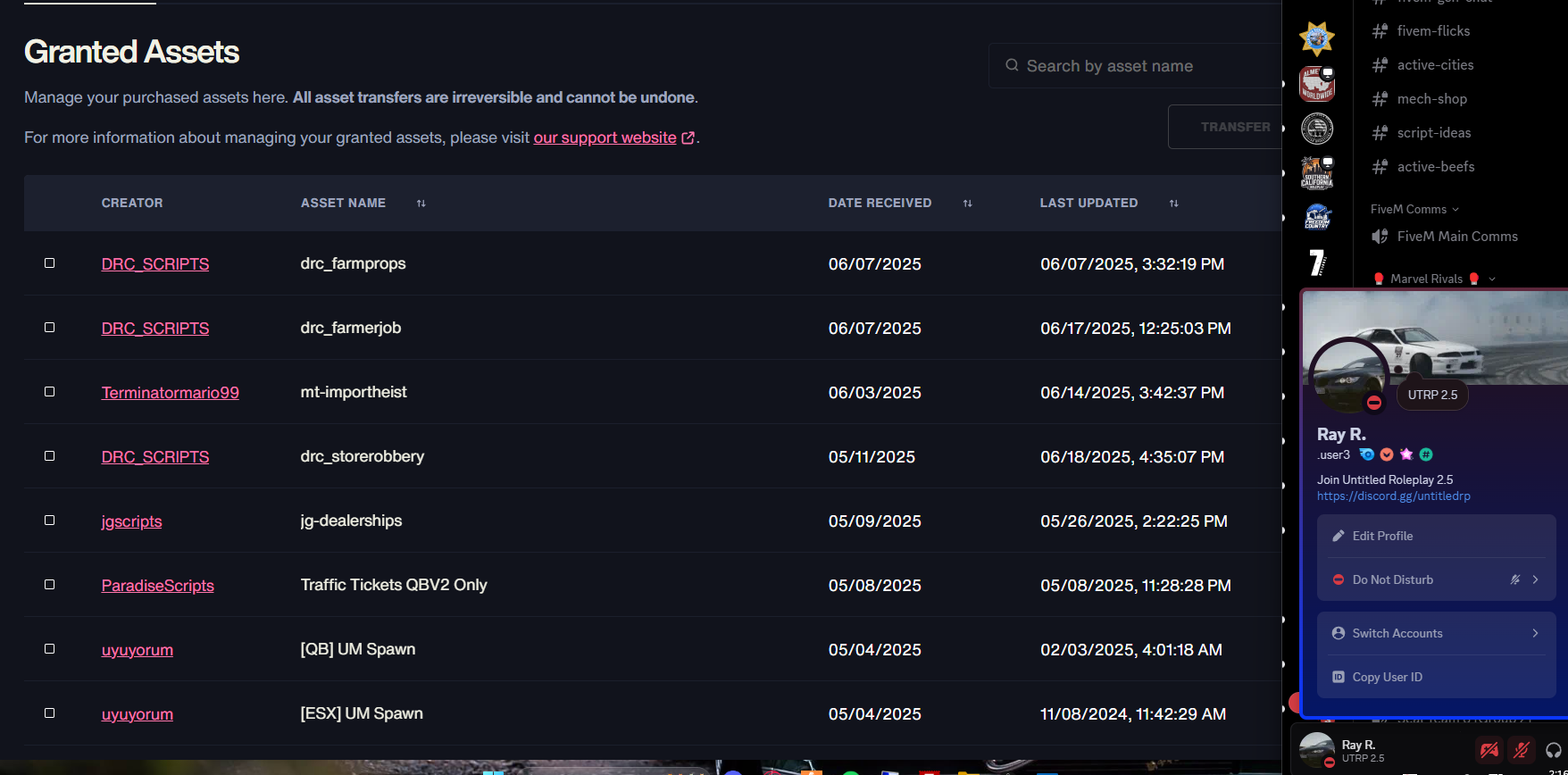The height and width of the screenshot is (775, 1568).
Task: Open the Almet Worldwide Discord server icon
Action: 1316,84
